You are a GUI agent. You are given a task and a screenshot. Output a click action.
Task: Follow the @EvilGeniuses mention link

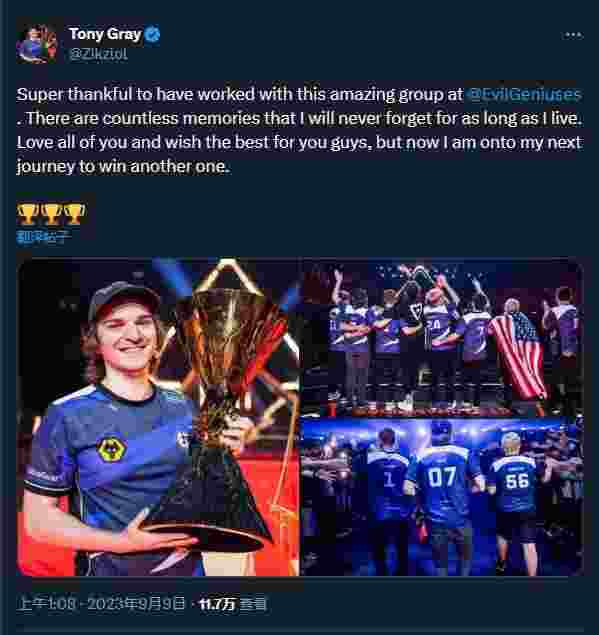(x=524, y=94)
